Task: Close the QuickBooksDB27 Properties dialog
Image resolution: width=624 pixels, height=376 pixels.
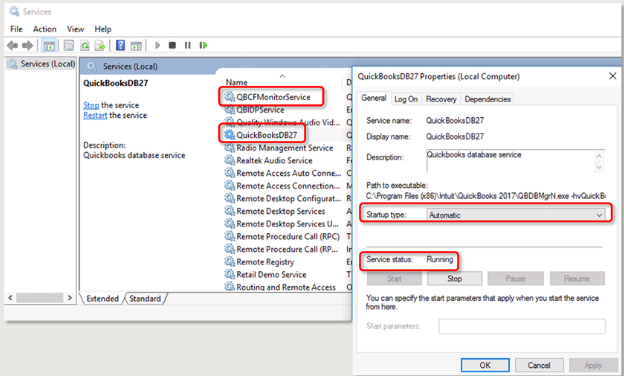Action: click(x=612, y=76)
